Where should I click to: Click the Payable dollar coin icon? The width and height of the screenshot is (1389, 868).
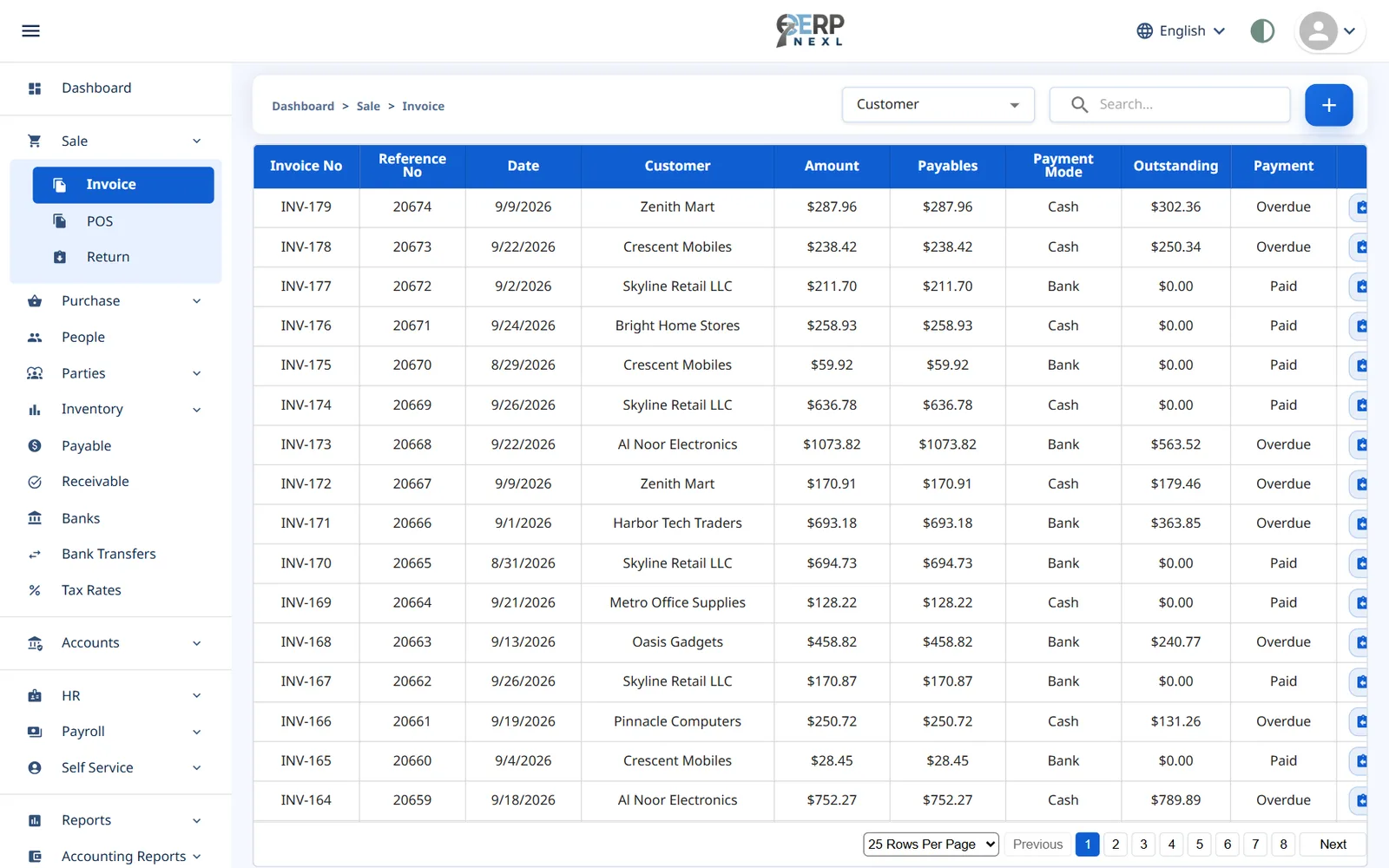click(x=35, y=446)
